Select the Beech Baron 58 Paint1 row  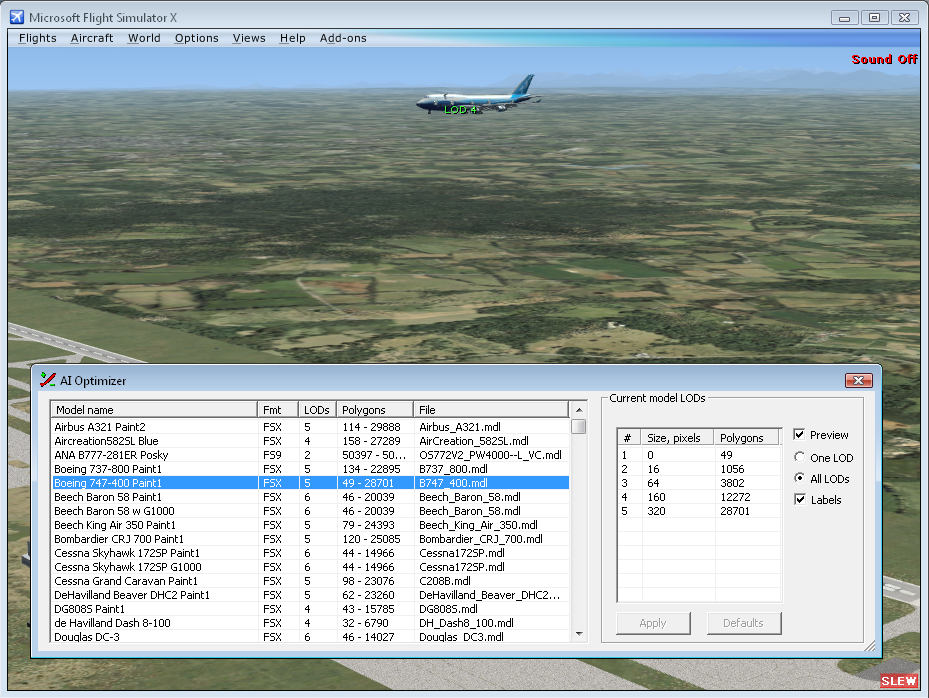click(x=310, y=497)
